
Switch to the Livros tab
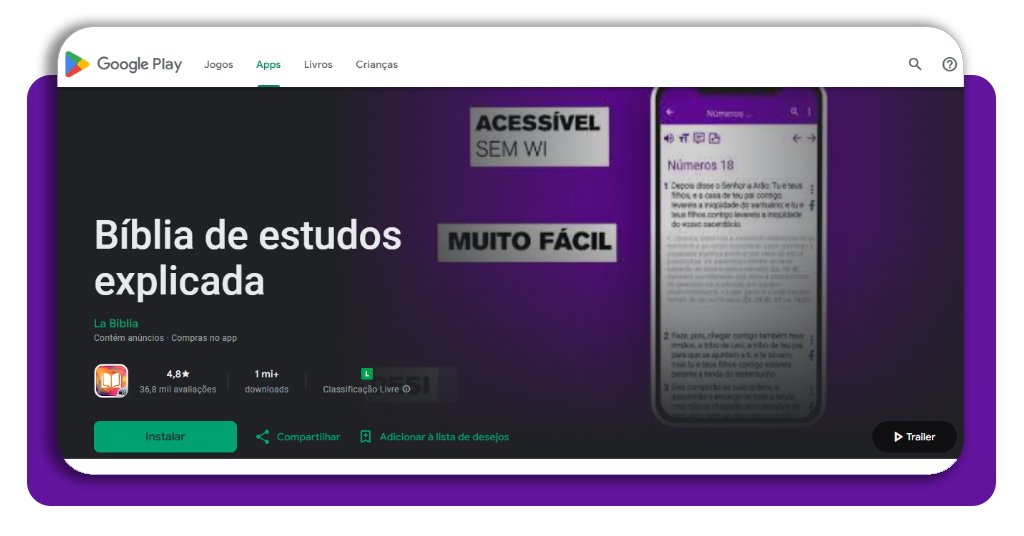318,65
